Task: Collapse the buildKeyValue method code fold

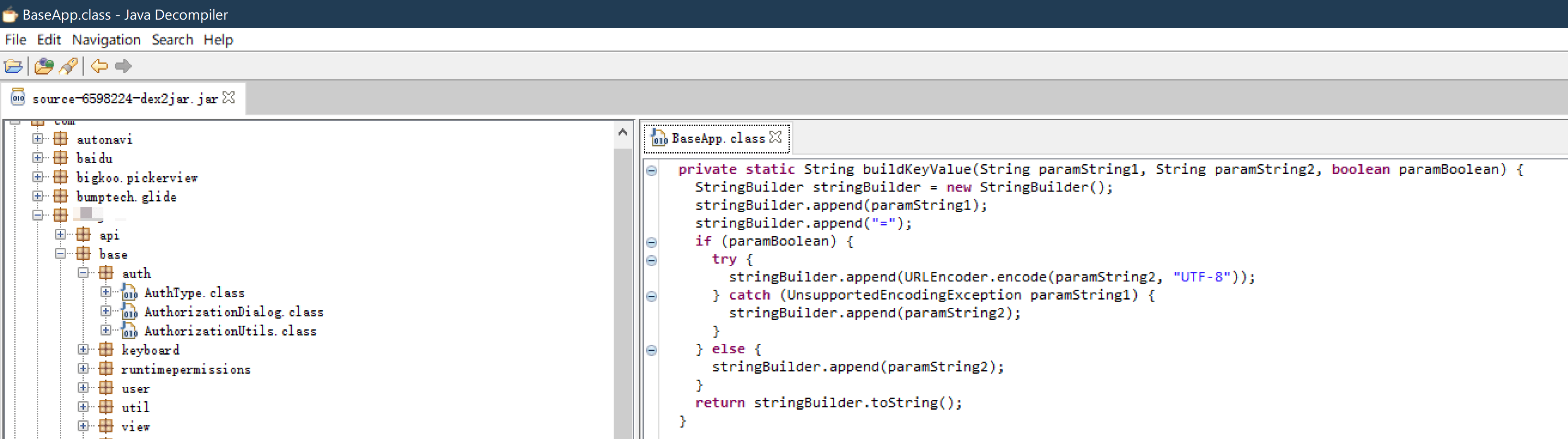Action: click(651, 170)
